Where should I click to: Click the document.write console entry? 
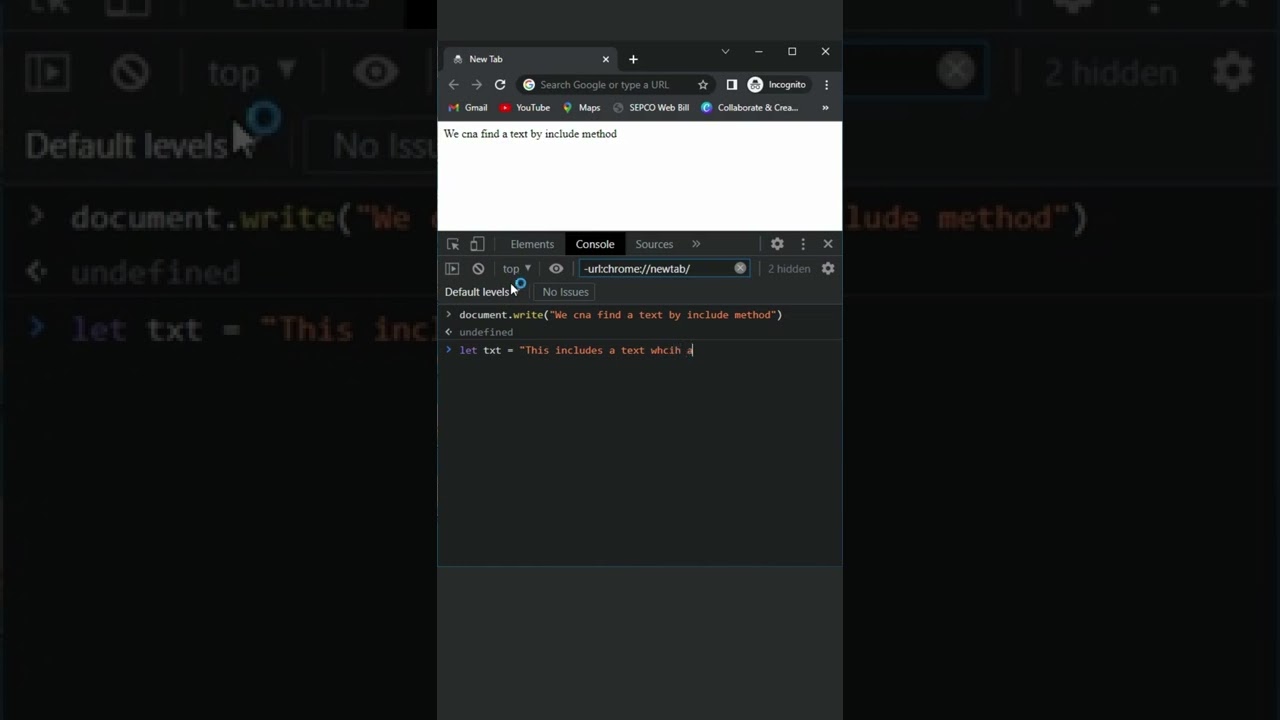pos(620,315)
